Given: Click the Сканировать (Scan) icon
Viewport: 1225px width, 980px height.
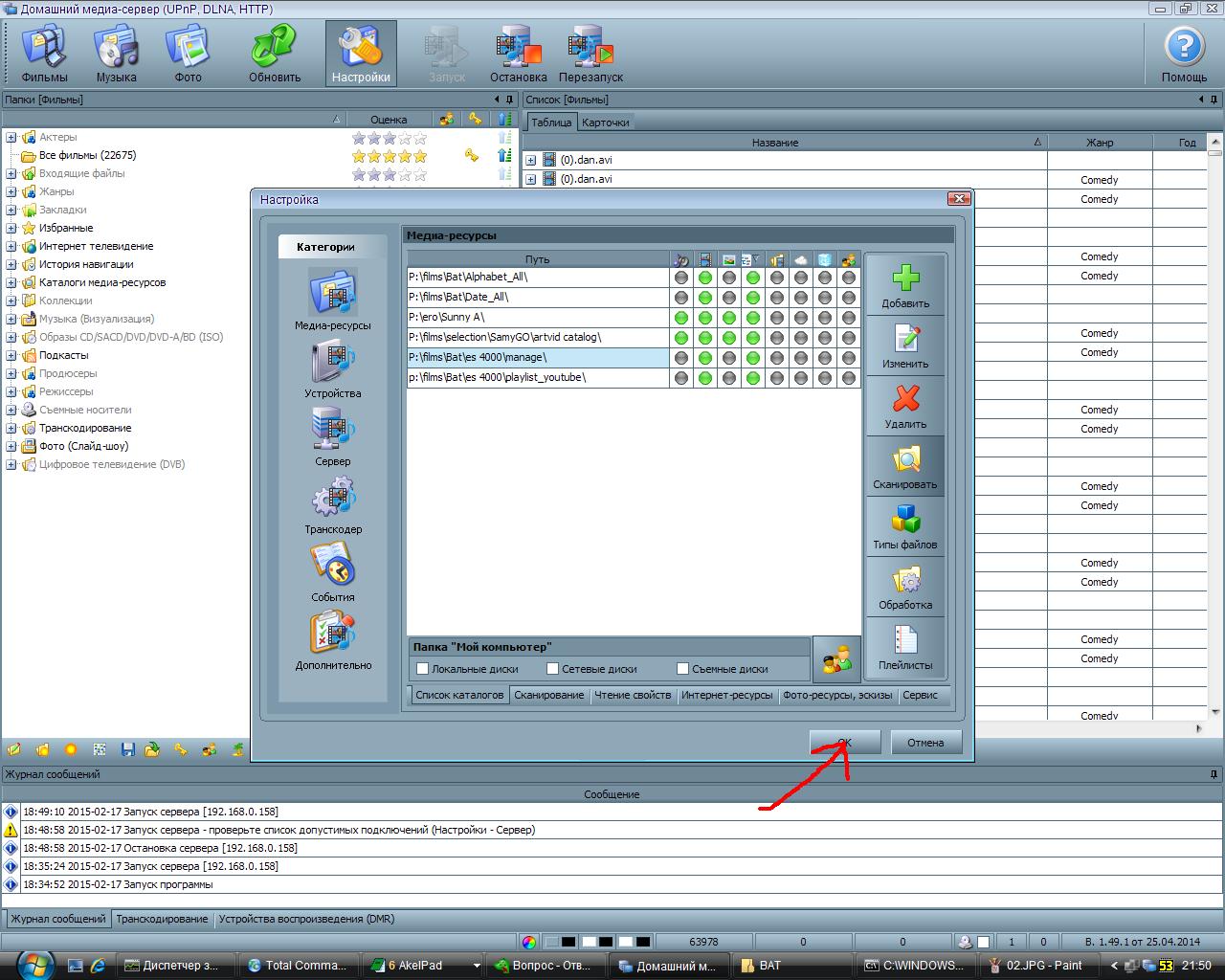Looking at the screenshot, I should click(x=905, y=460).
